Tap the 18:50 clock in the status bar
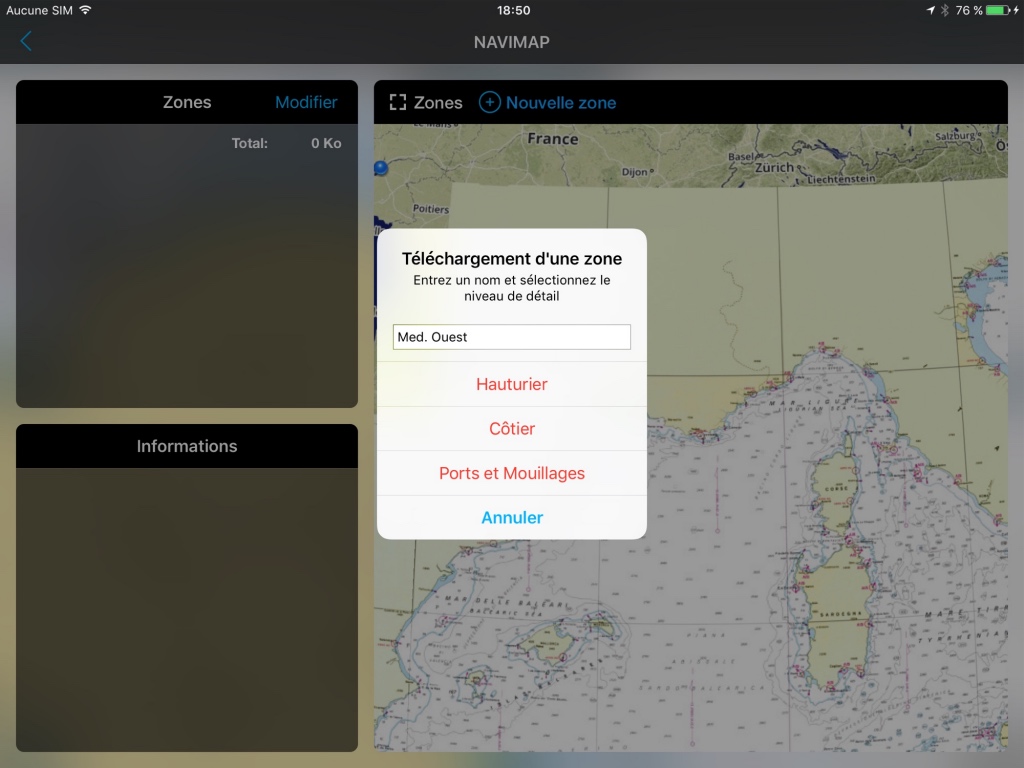The height and width of the screenshot is (768, 1024). 513,10
